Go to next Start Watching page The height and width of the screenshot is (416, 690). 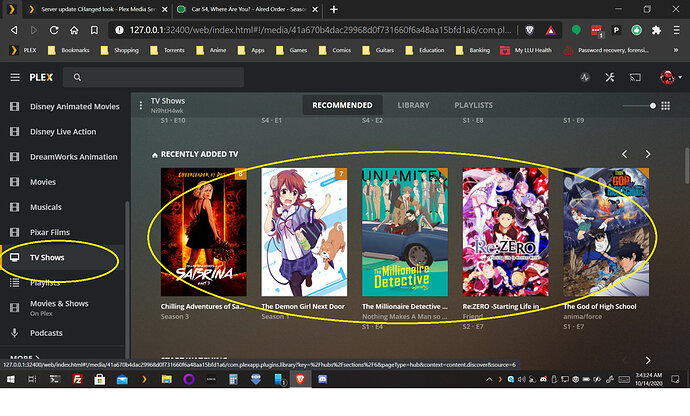pyautogui.click(x=648, y=361)
